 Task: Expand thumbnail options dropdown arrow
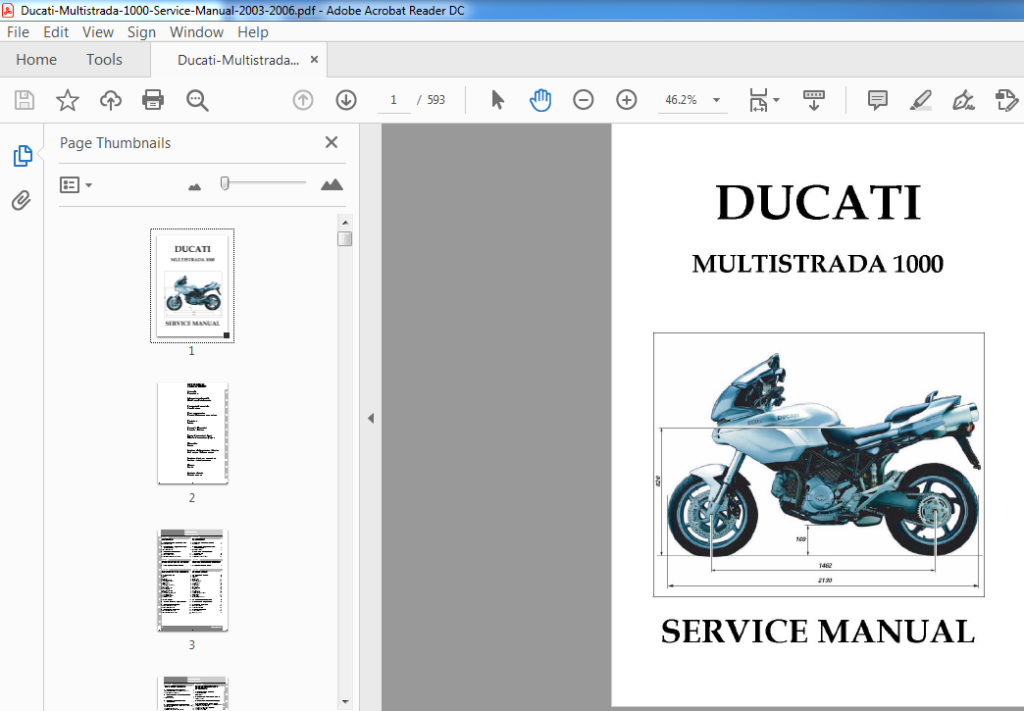89,185
